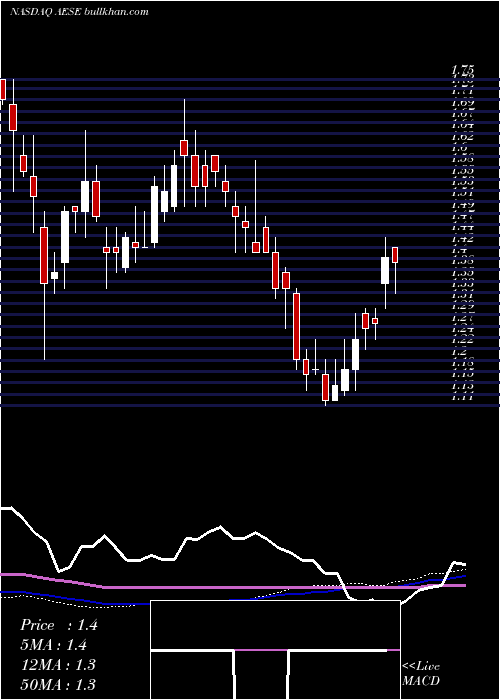Click the white MACD histogram box outline
The image size is (500, 700).
click(x=275, y=650)
